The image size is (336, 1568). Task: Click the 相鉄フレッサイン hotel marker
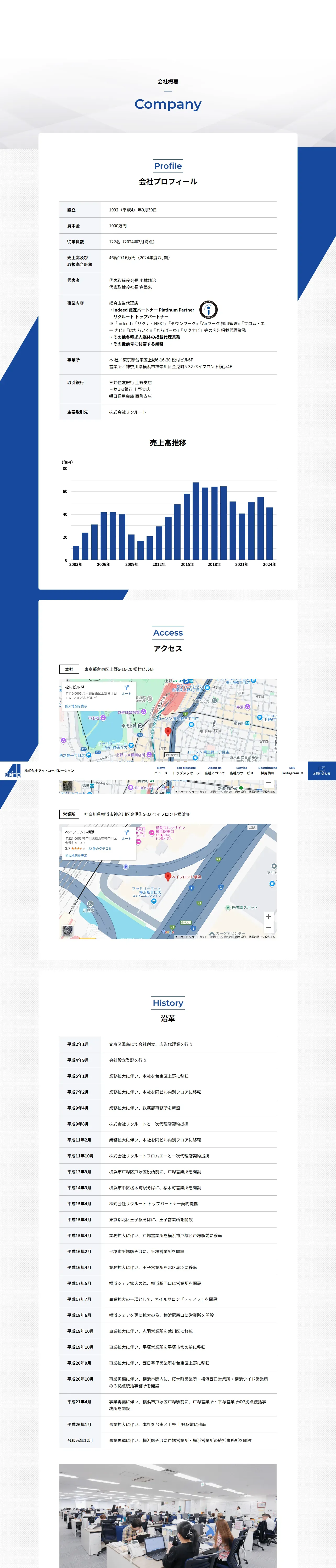click(152, 833)
